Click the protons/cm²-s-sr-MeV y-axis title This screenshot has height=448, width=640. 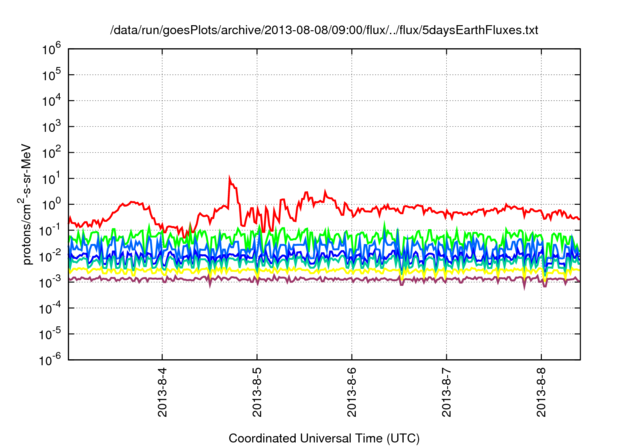(x=25, y=204)
